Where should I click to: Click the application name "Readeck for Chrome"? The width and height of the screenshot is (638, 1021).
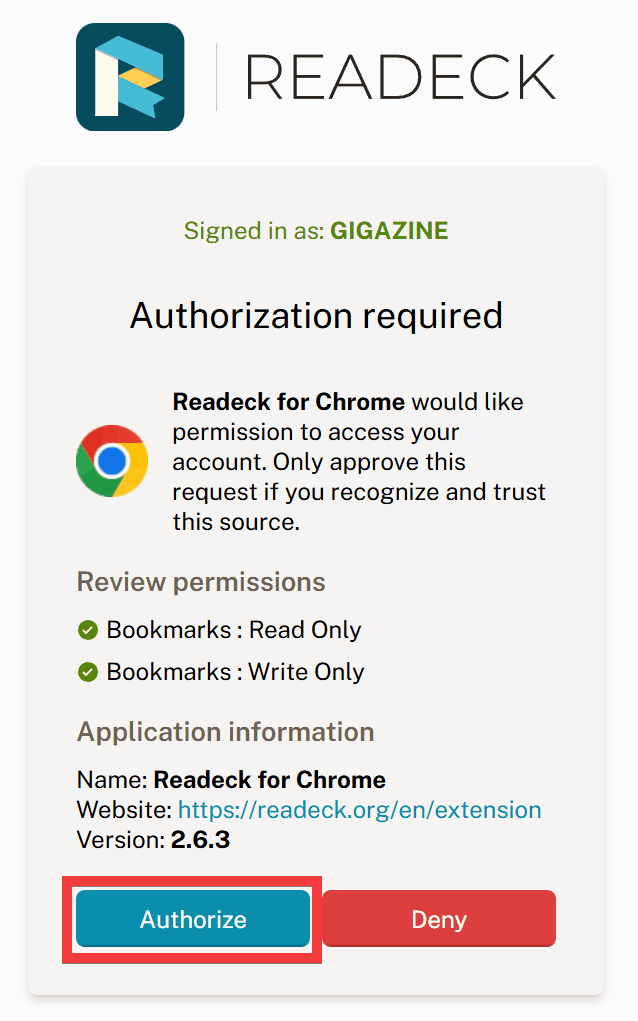tap(269, 780)
